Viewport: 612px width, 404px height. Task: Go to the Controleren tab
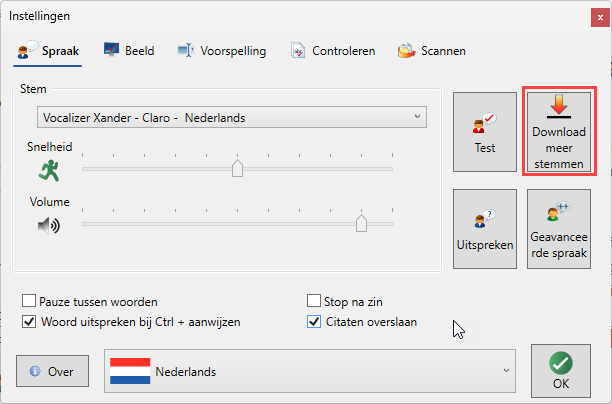(x=332, y=51)
